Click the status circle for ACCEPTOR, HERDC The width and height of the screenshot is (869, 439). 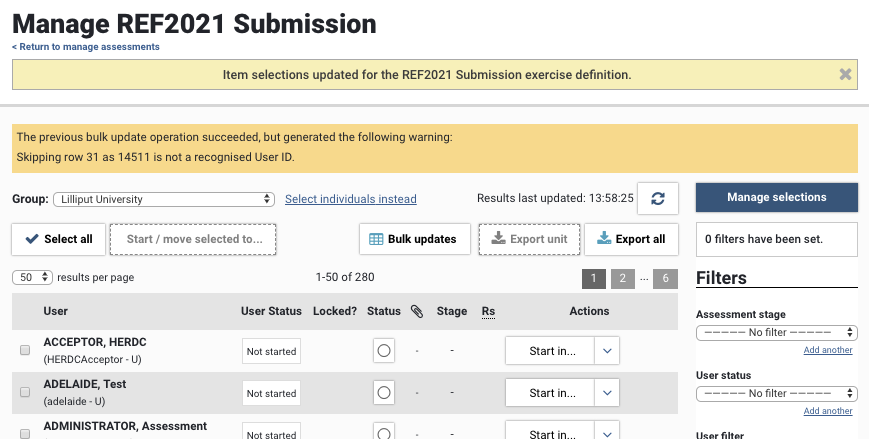(x=384, y=351)
